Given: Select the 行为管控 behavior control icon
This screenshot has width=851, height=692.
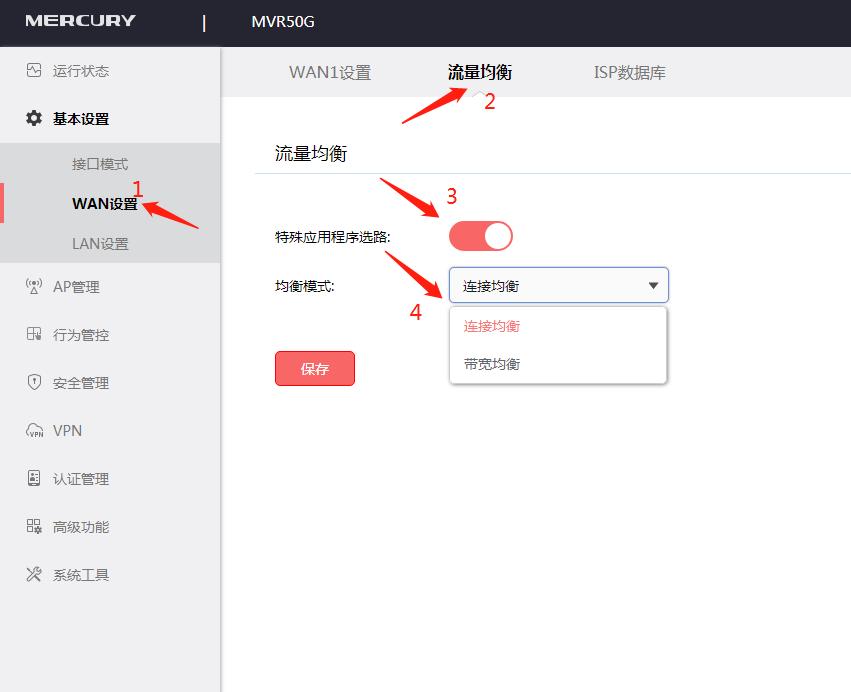Looking at the screenshot, I should pyautogui.click(x=34, y=334).
